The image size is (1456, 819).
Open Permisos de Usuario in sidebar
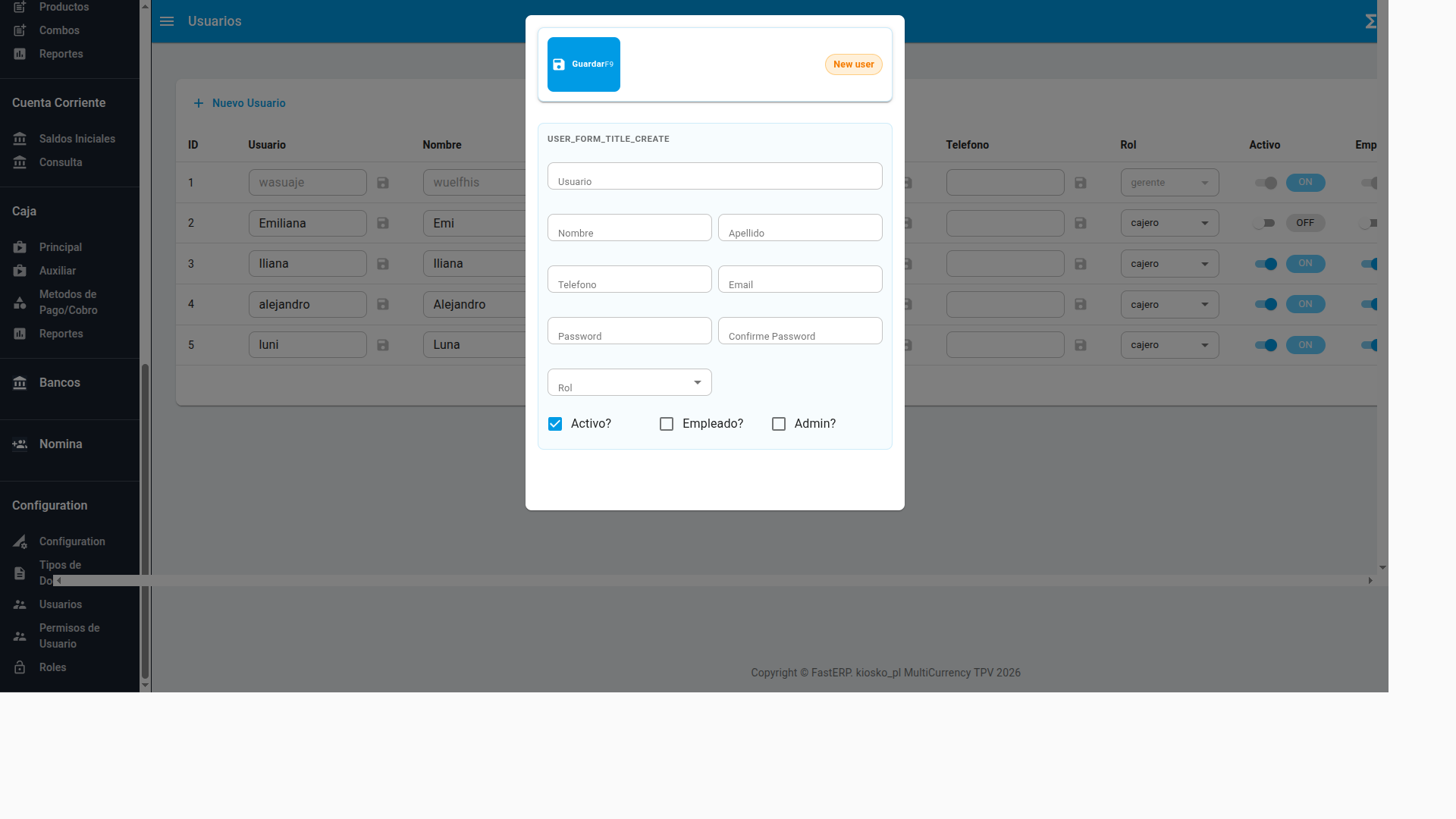[x=69, y=635]
